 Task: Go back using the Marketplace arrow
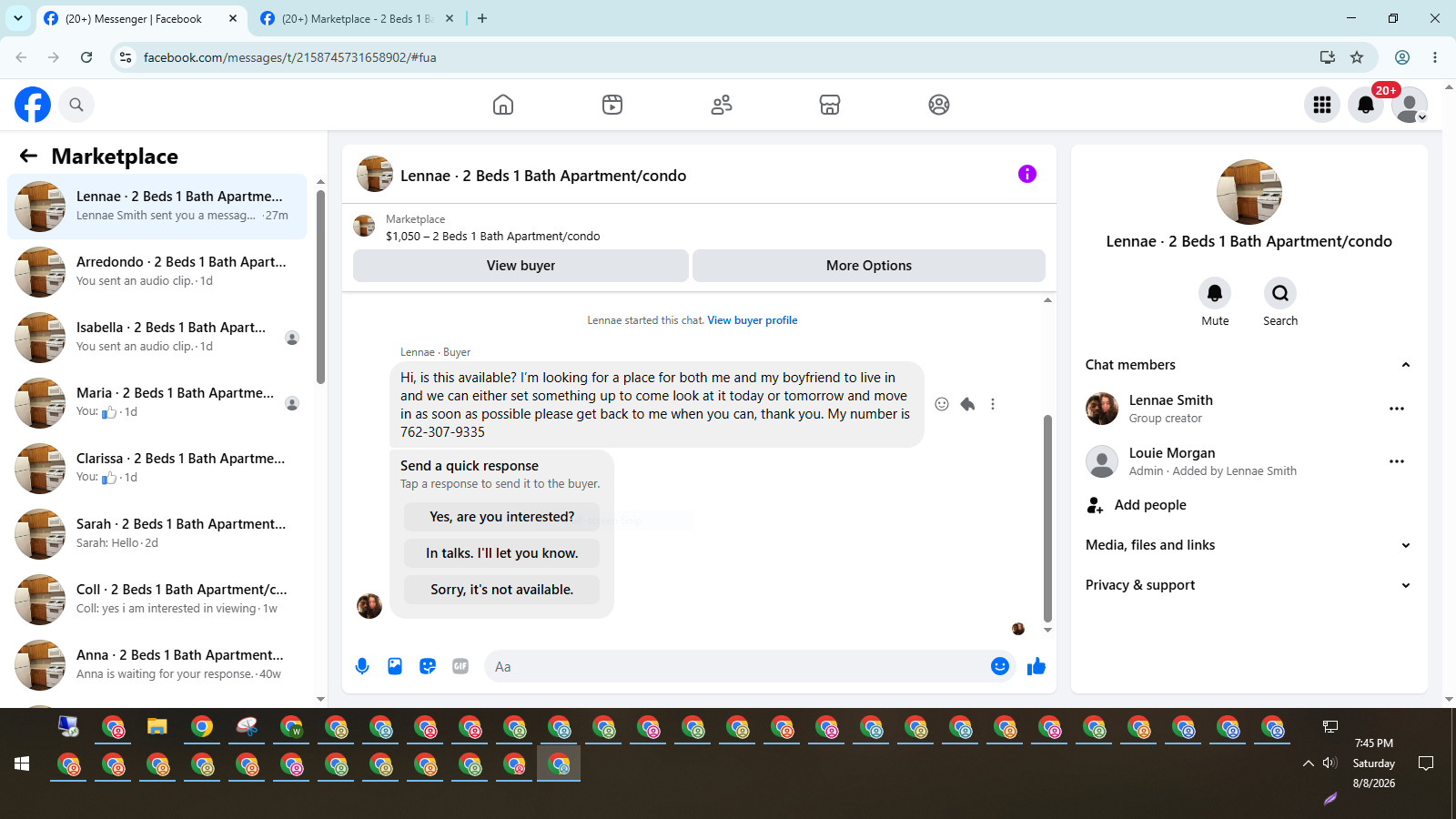click(x=28, y=156)
